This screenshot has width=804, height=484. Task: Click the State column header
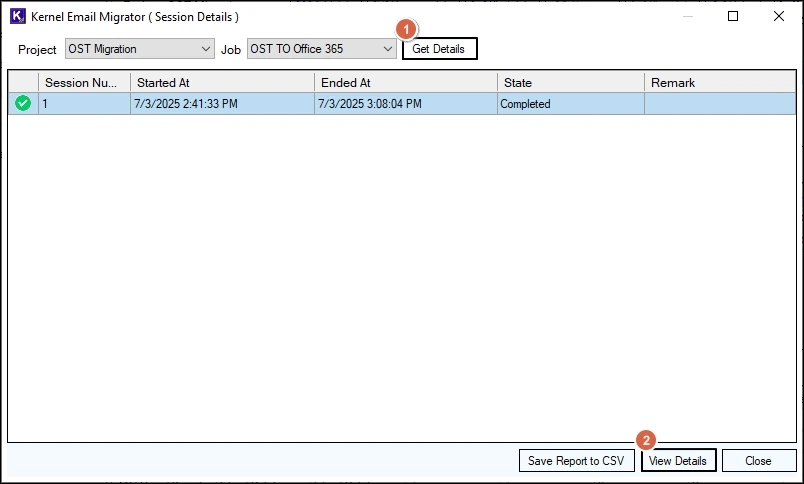coord(571,83)
